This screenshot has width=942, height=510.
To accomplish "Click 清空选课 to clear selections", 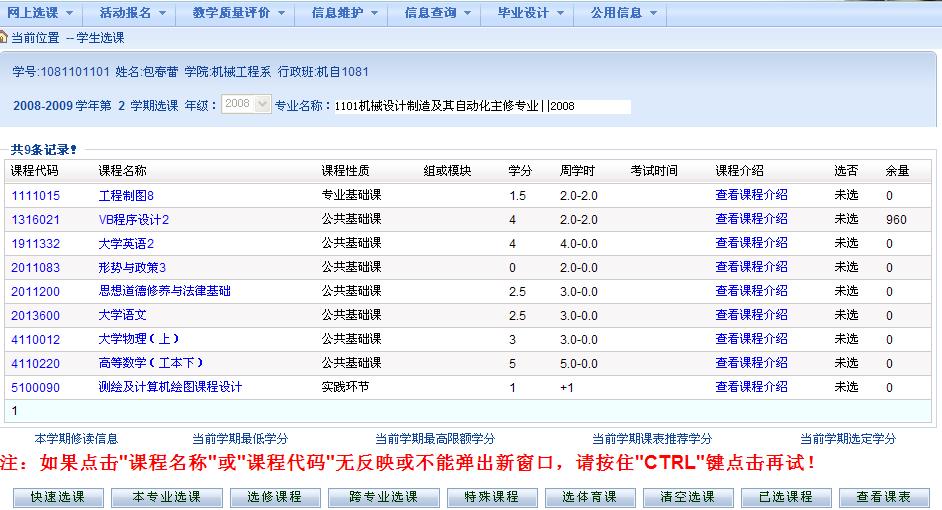I will [x=687, y=497].
